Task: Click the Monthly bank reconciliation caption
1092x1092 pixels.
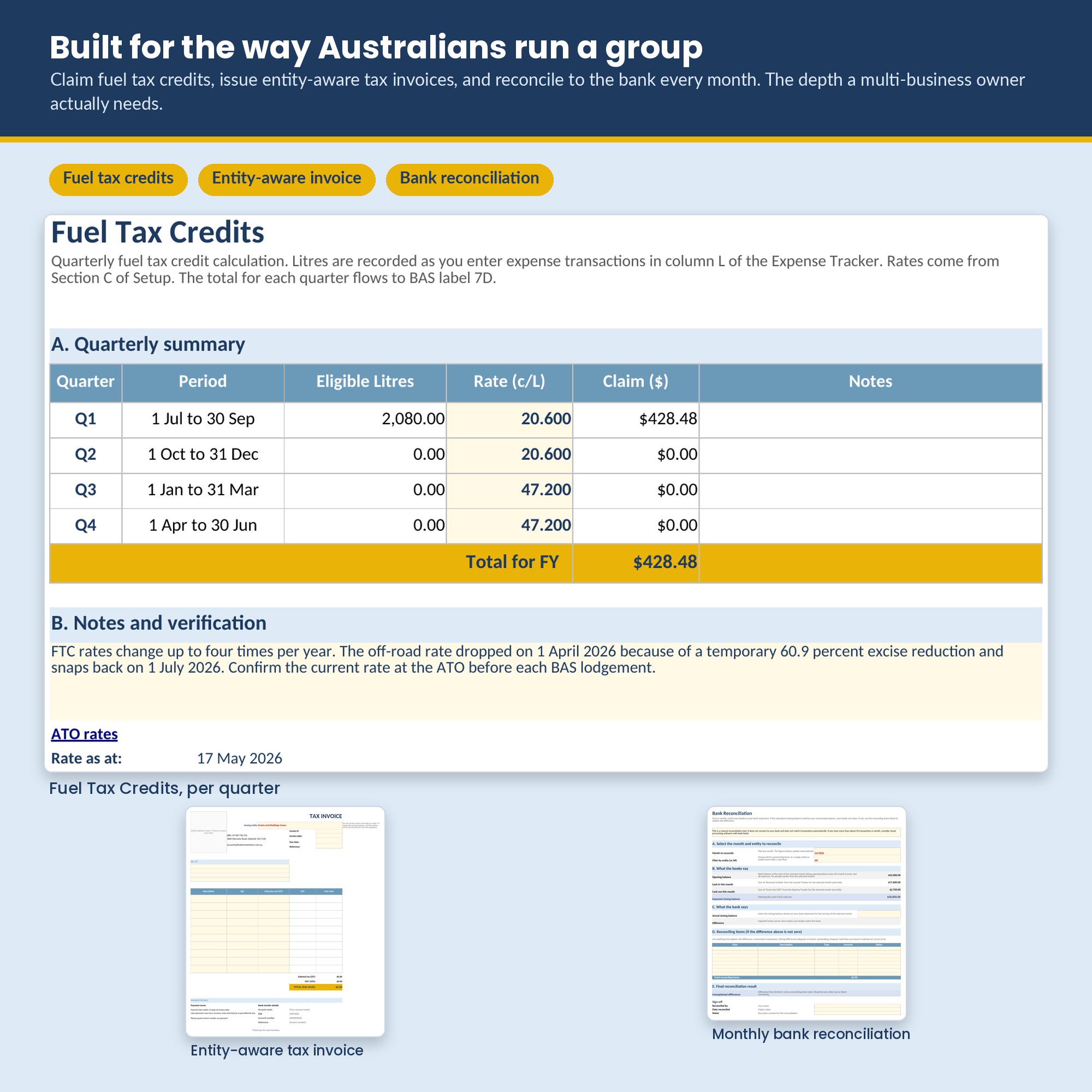Action: click(x=811, y=1034)
